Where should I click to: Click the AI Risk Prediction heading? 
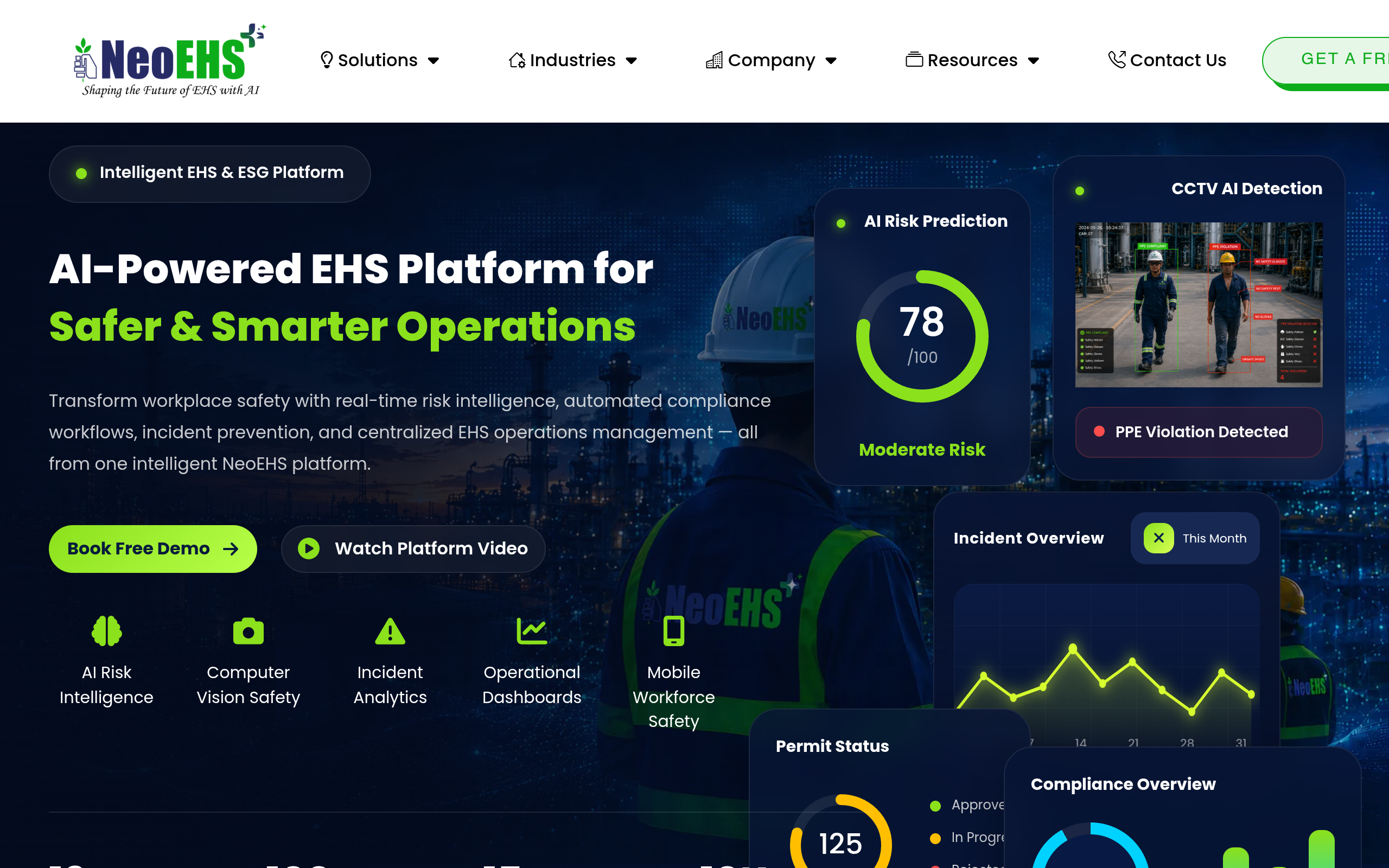(935, 221)
